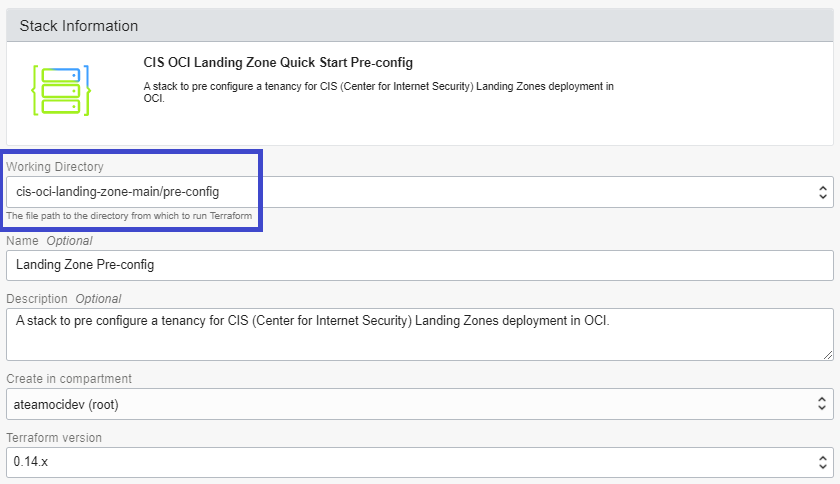Click the Description field label

37,299
